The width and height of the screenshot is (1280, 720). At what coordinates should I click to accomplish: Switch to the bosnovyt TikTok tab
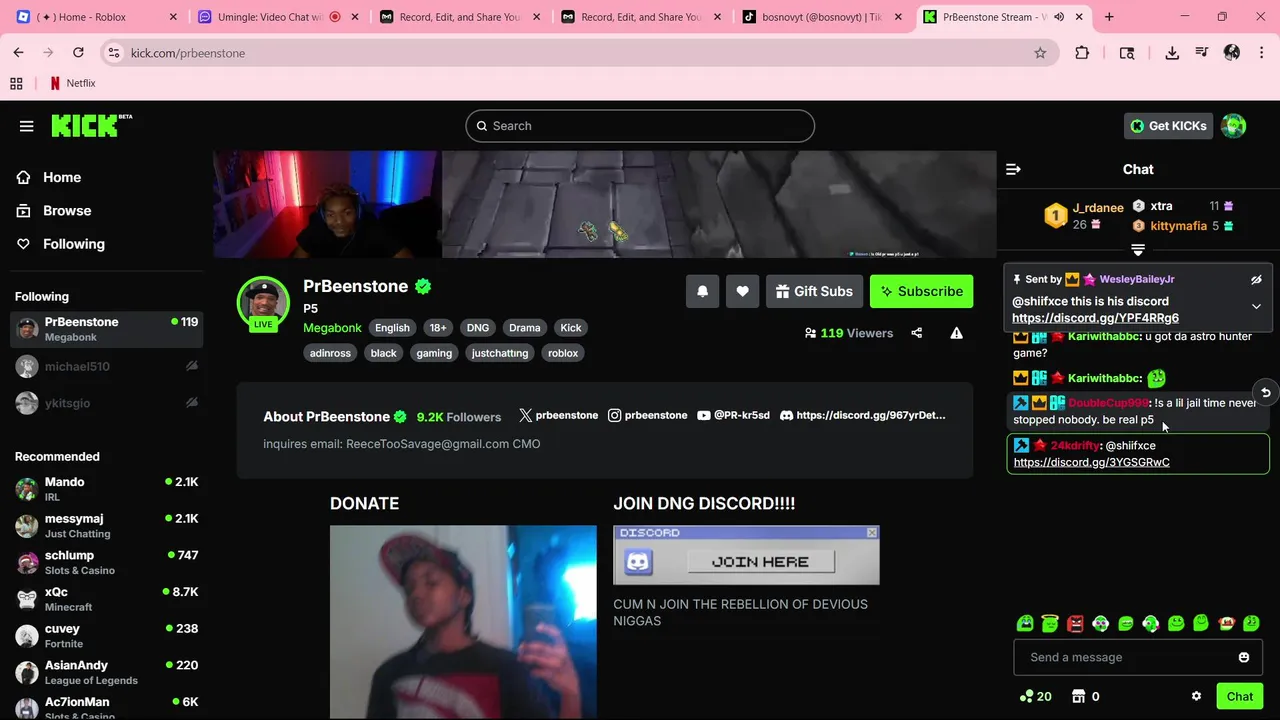pyautogui.click(x=823, y=17)
